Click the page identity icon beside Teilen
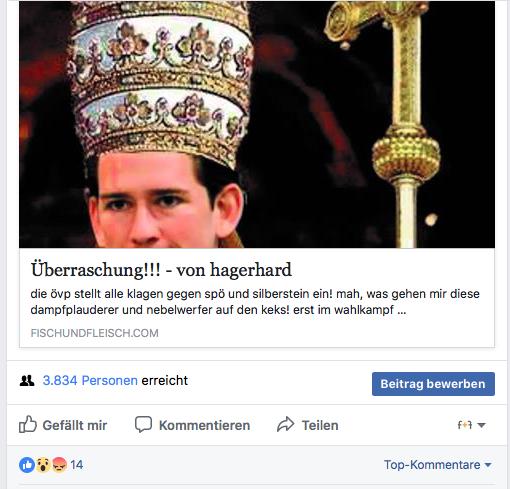 (x=465, y=425)
